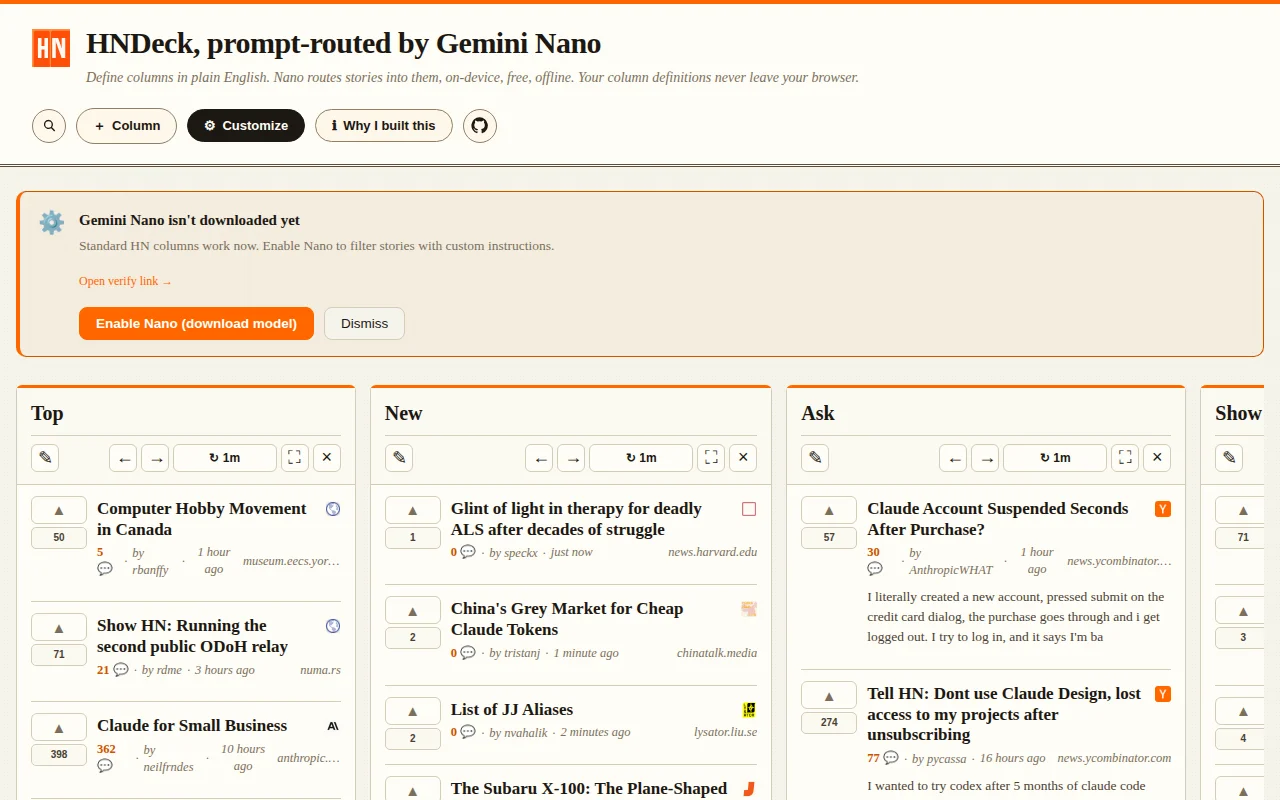The image size is (1280, 800).
Task: Click the numa.rs domain
Action: pos(321,670)
